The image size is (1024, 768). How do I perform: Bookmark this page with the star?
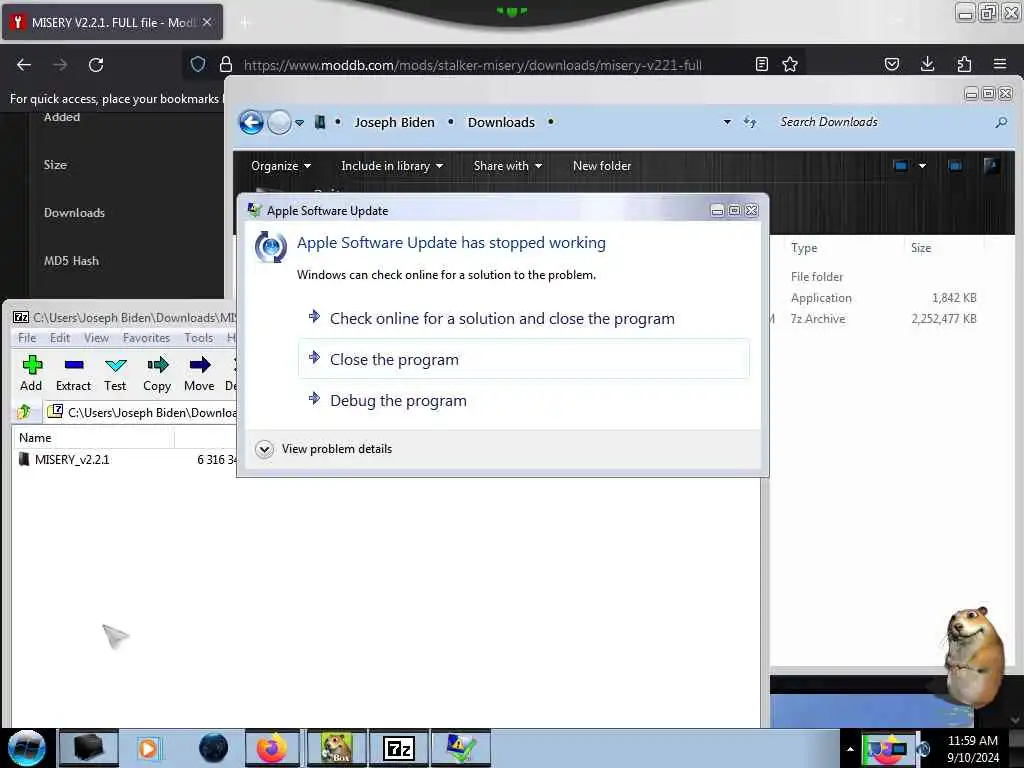790,64
